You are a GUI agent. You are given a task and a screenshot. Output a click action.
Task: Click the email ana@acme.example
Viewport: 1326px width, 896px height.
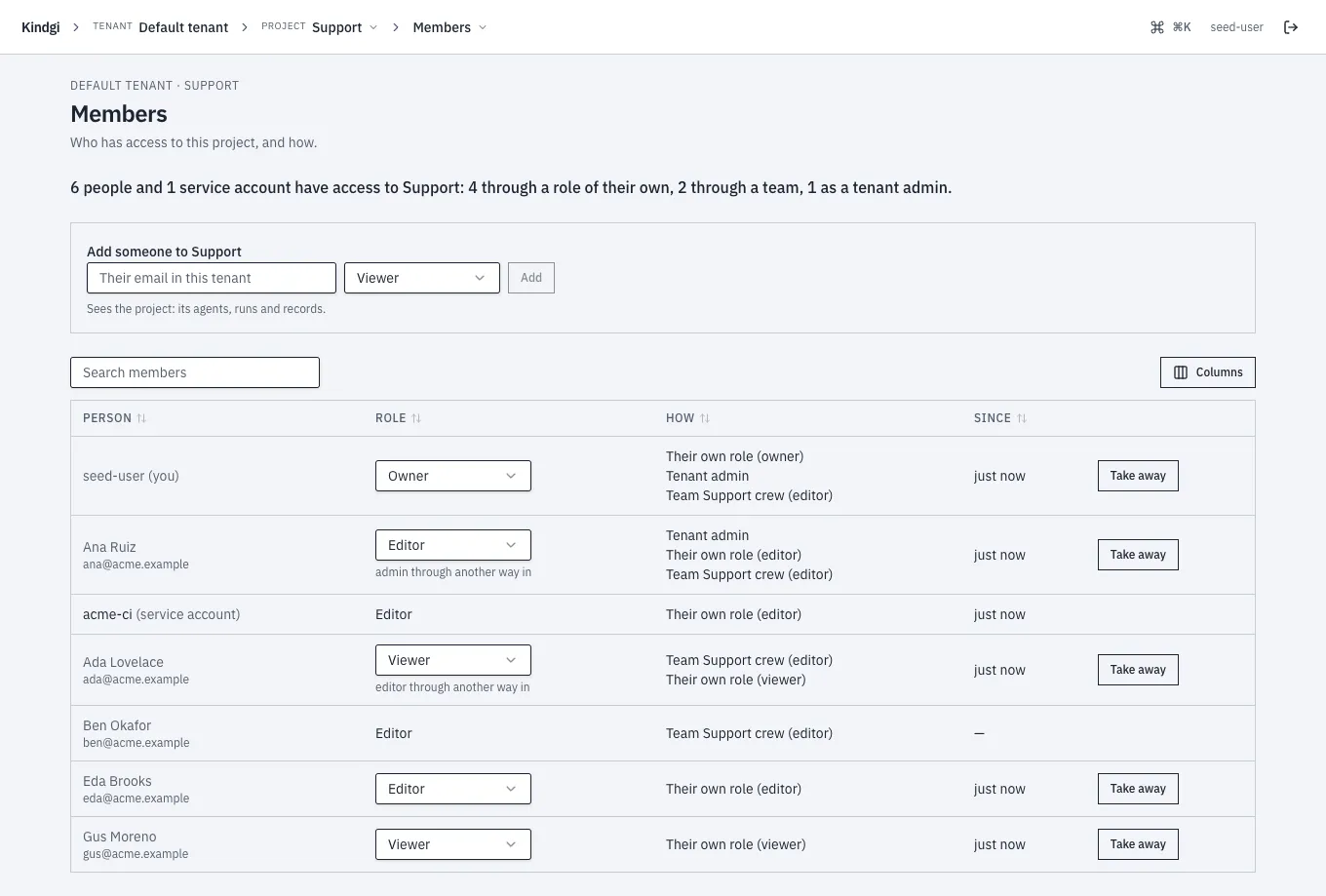pos(136,565)
